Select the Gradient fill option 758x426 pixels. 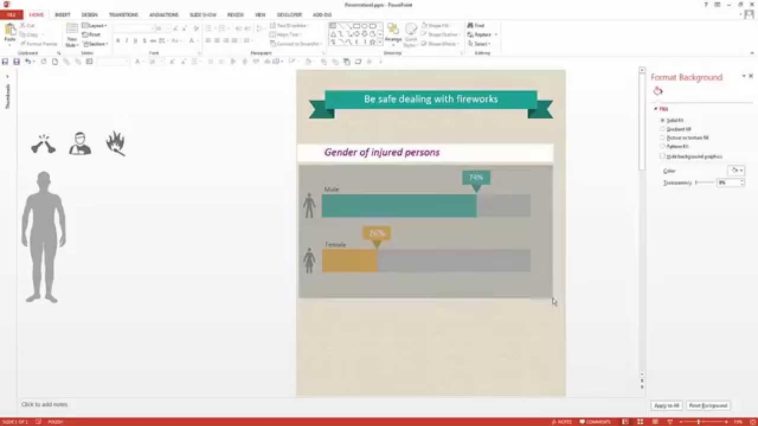[662, 129]
